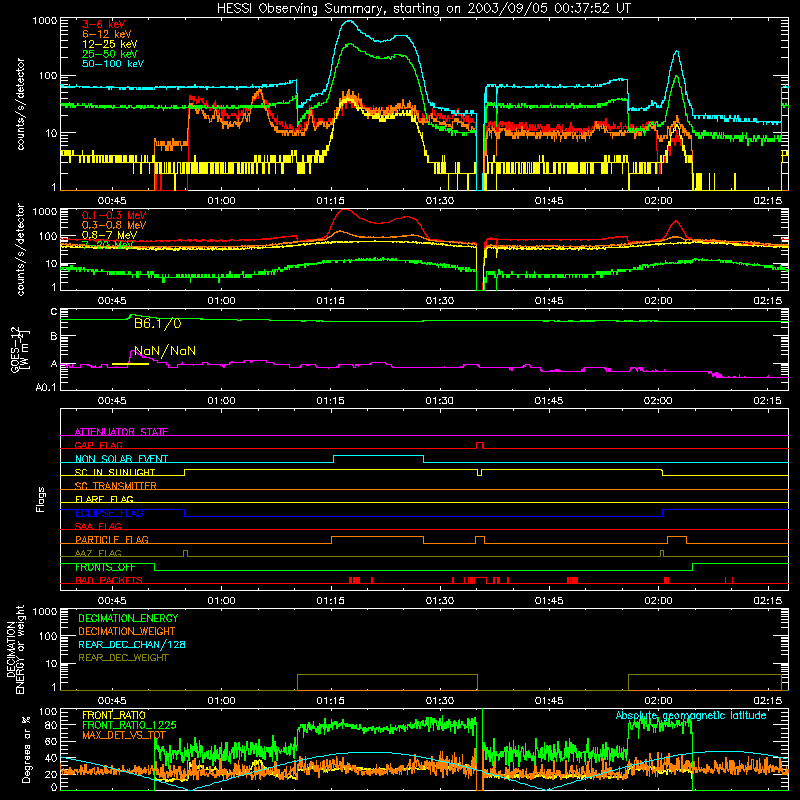
Task: Click the REAR_DEC_WEIGHT legend label
Action: coord(123,658)
